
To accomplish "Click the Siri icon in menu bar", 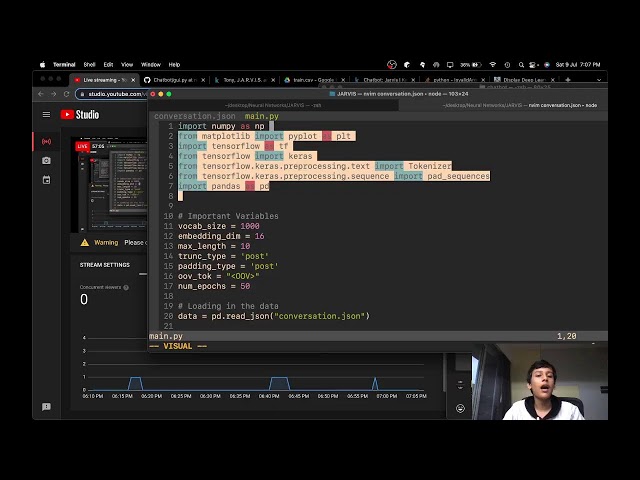I will point(547,64).
